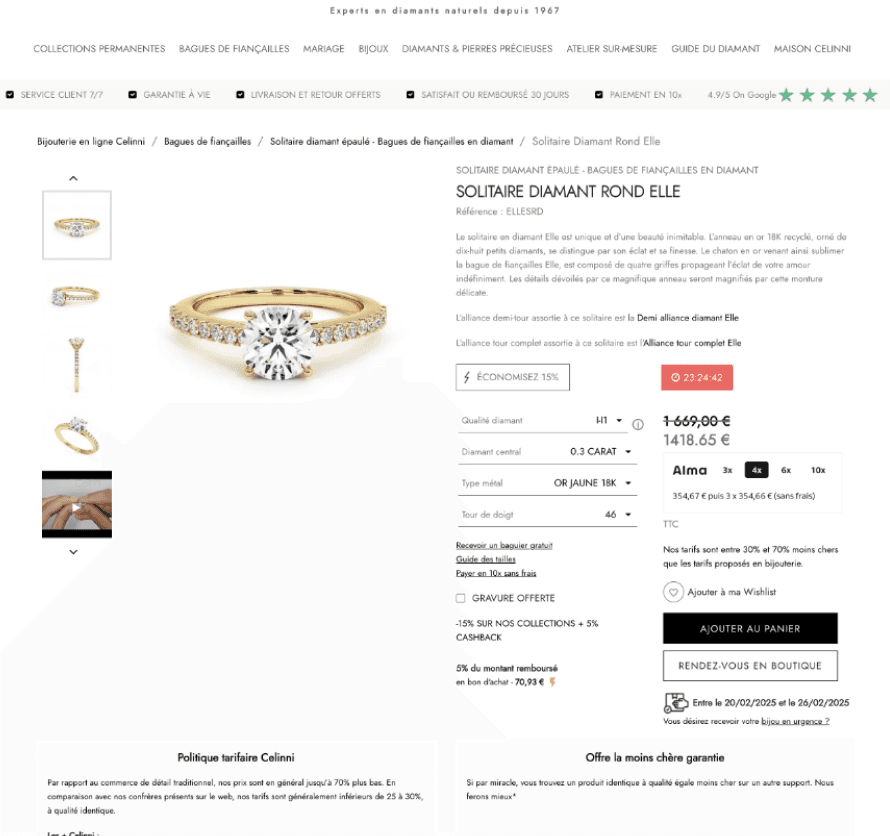This screenshot has height=836, width=890.
Task: Click the Google rating stars
Action: point(828,95)
